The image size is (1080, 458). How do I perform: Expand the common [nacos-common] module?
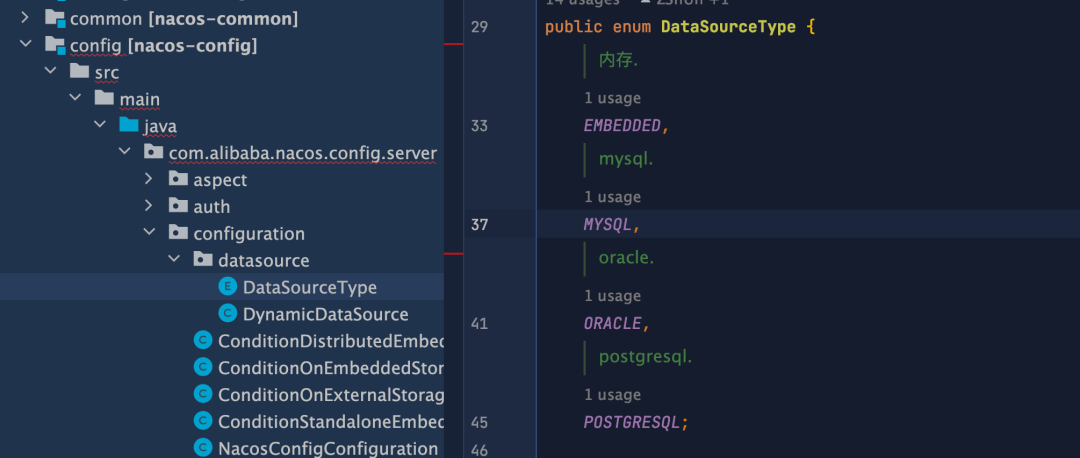click(x=25, y=19)
